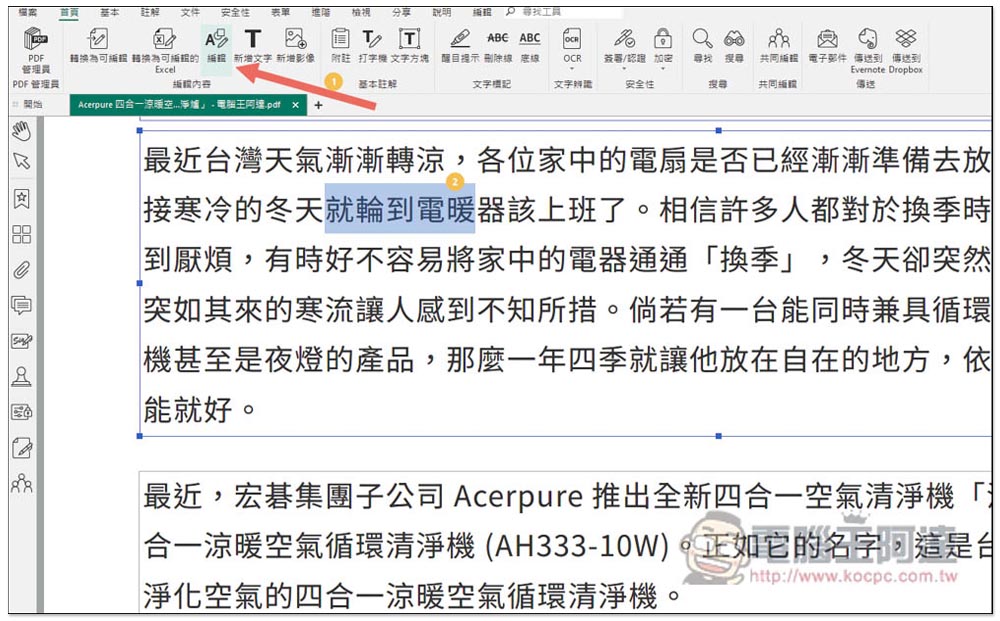
Task: Select the arrow Select tool in sidebar
Action: (22, 161)
